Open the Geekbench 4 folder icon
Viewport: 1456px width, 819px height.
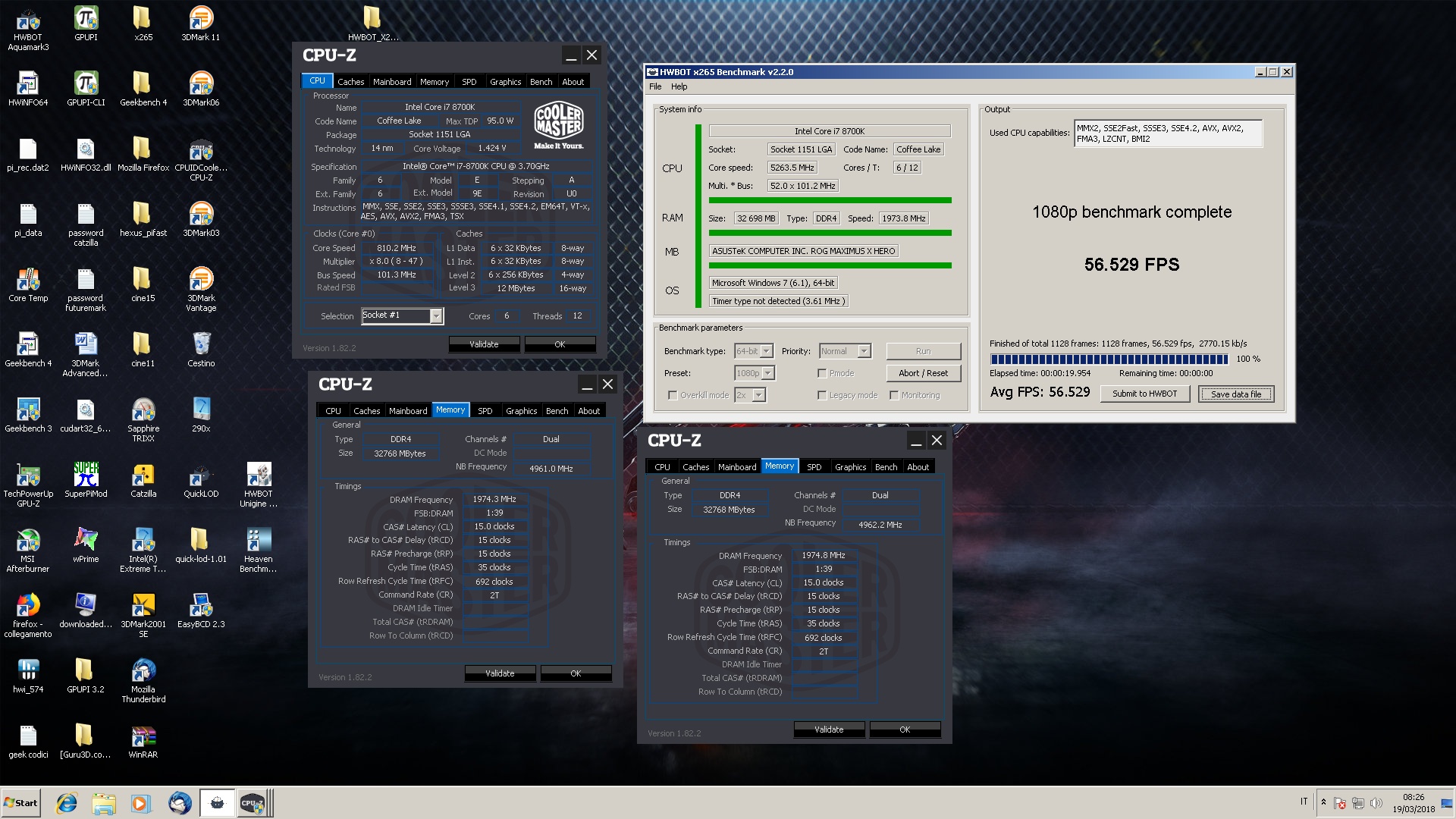click(x=143, y=89)
